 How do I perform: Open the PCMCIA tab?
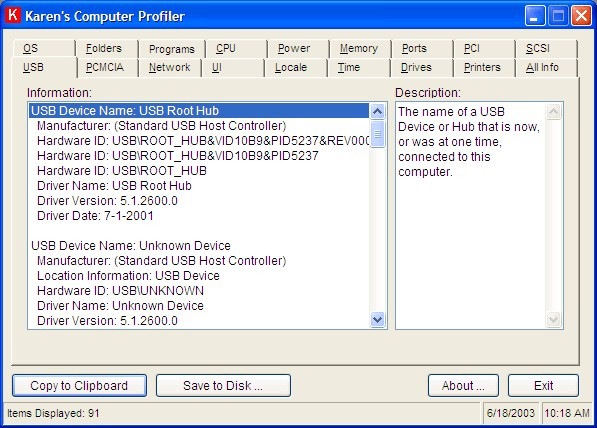pos(107,67)
